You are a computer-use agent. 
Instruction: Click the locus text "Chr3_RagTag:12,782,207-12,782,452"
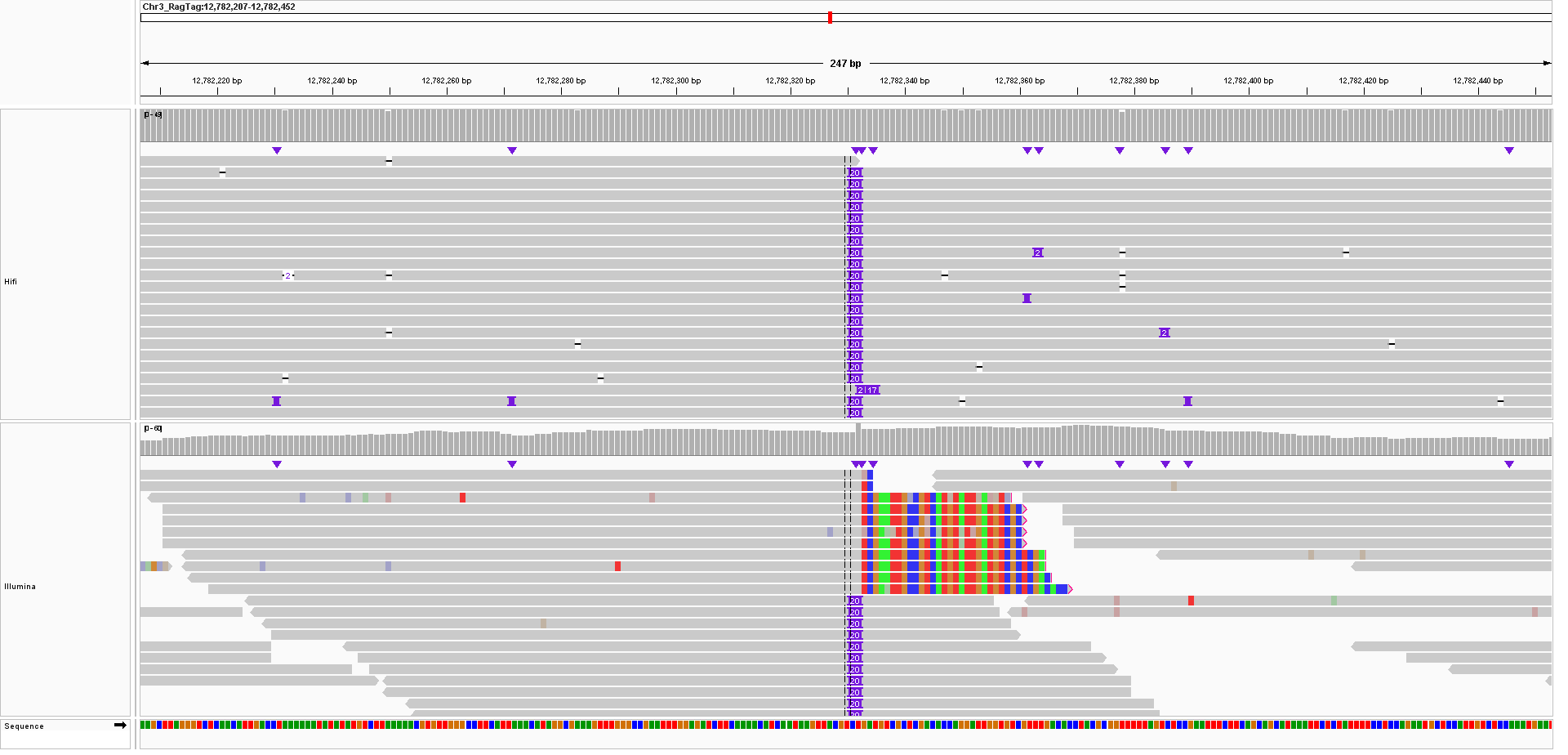point(218,7)
